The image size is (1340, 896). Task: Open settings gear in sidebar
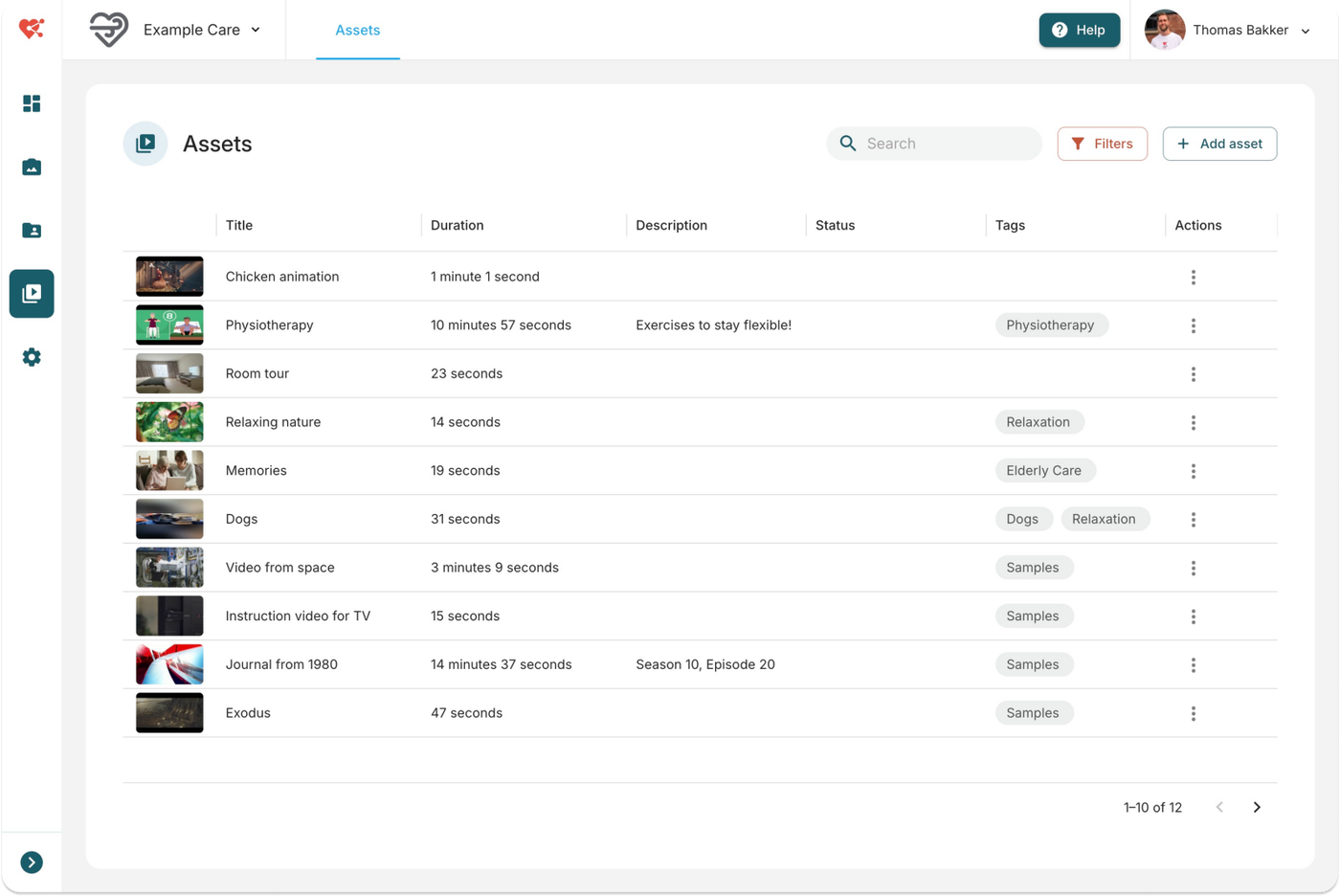pos(32,357)
